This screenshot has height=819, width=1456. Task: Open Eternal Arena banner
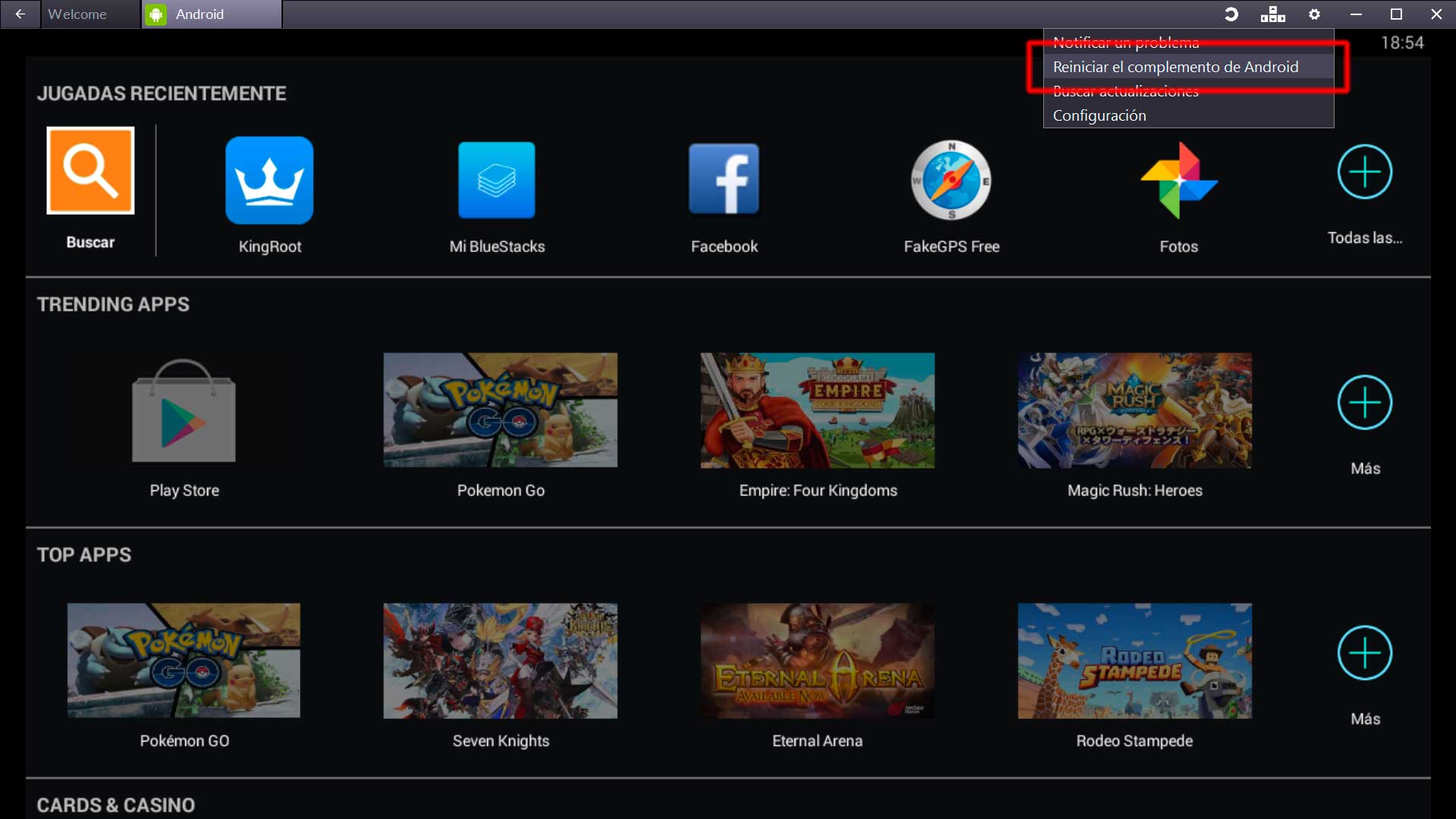click(817, 660)
